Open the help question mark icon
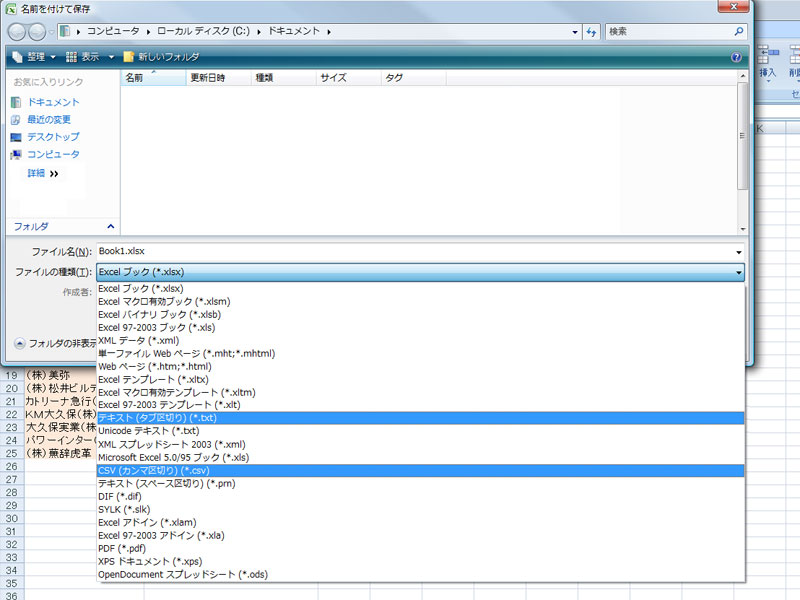This screenshot has height=600, width=800. point(736,57)
